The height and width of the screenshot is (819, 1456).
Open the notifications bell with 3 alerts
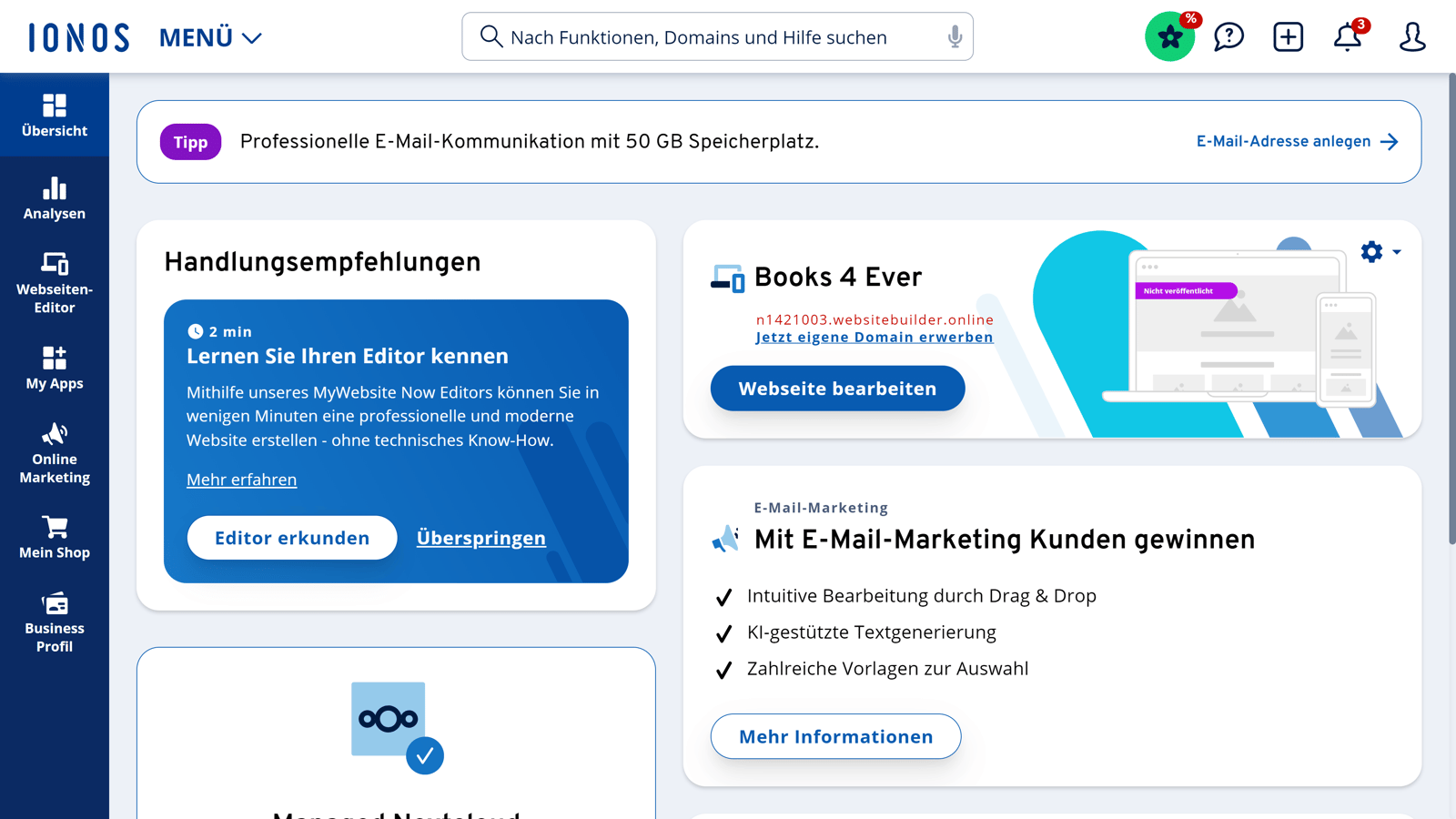[x=1348, y=36]
